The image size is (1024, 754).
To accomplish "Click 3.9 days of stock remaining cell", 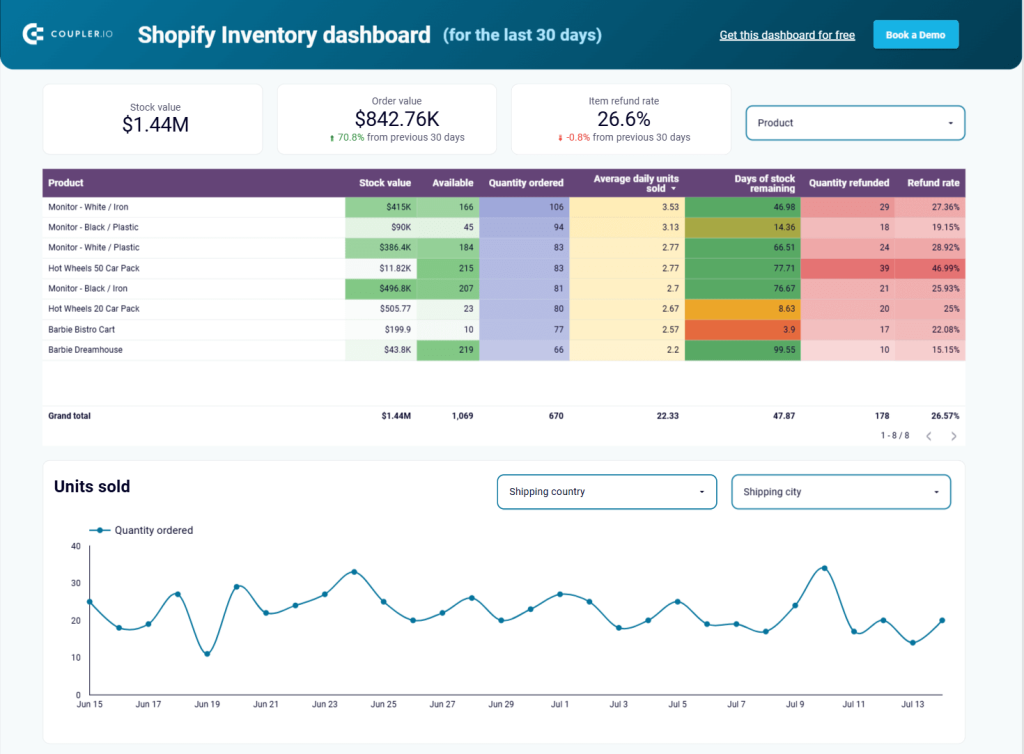I will pyautogui.click(x=743, y=330).
